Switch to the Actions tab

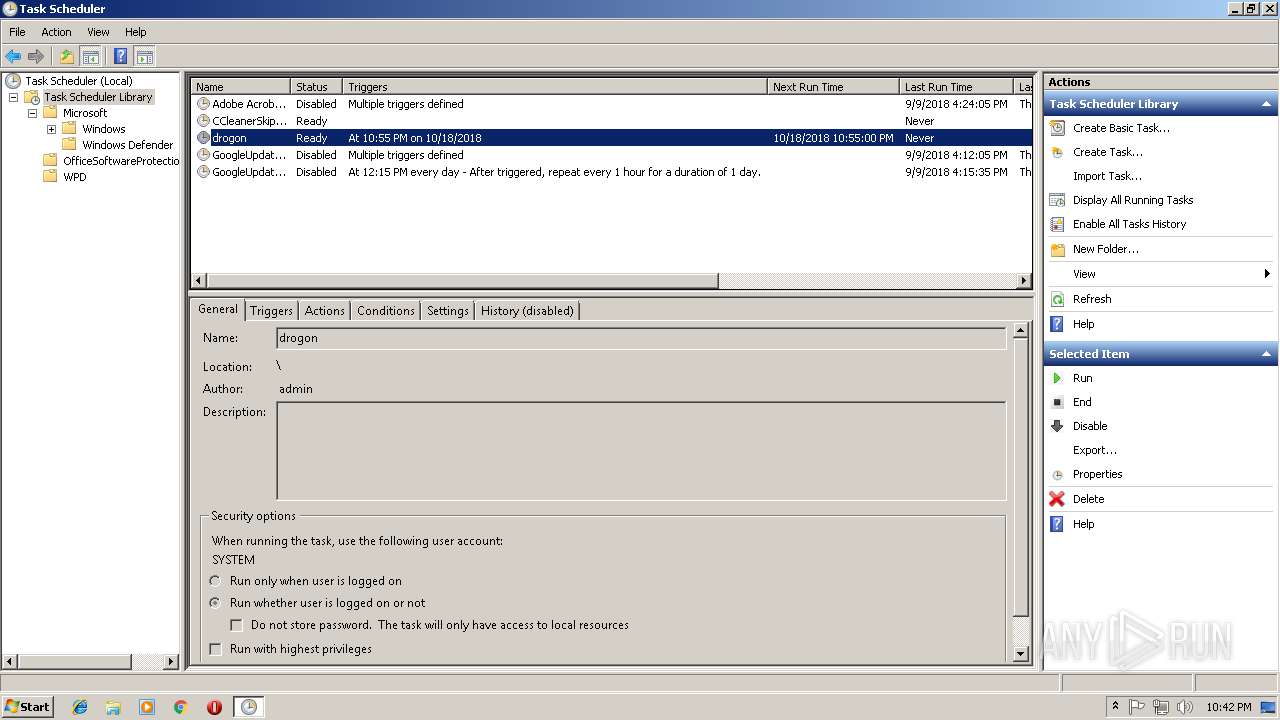[x=324, y=311]
